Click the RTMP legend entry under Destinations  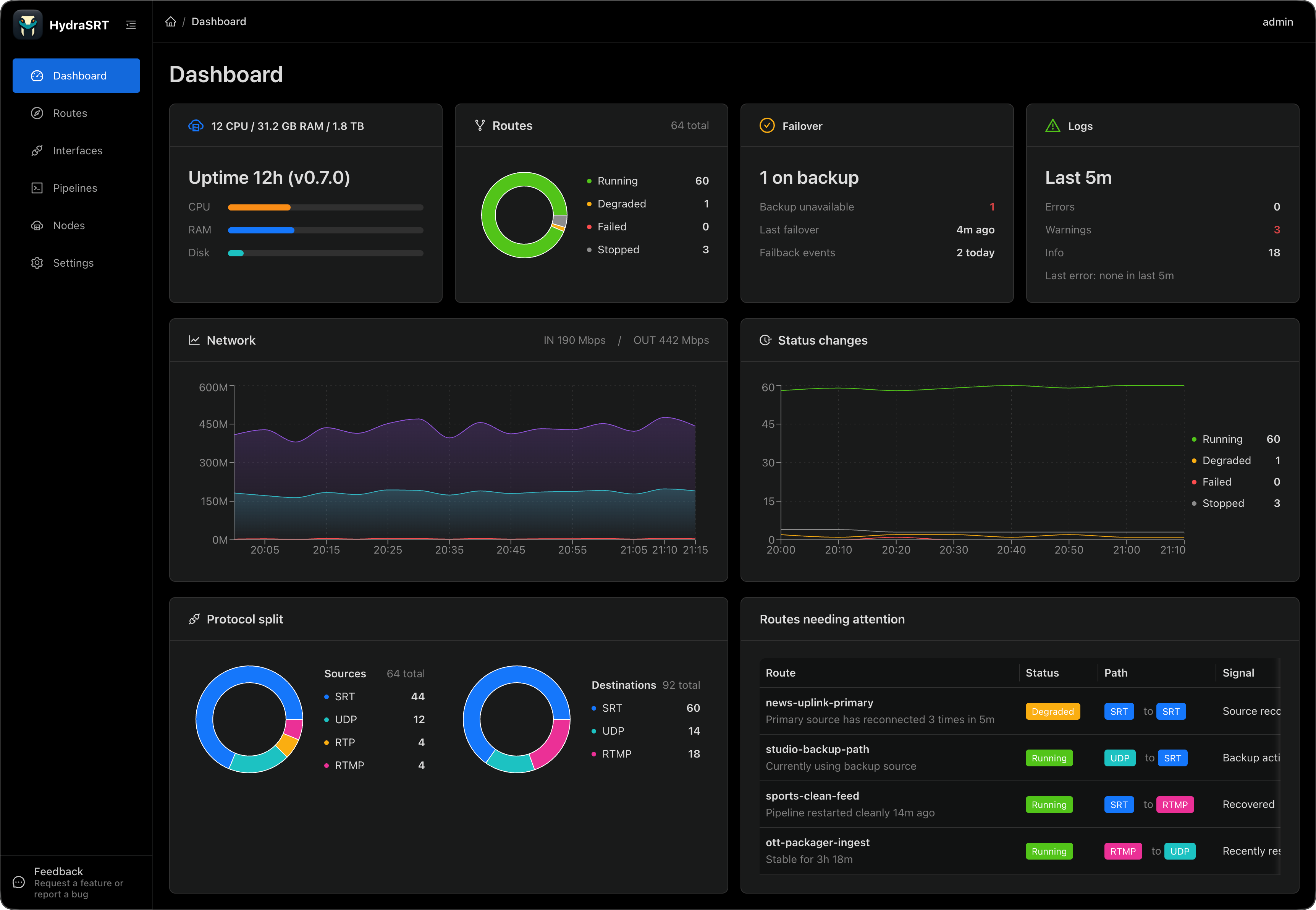(x=646, y=754)
